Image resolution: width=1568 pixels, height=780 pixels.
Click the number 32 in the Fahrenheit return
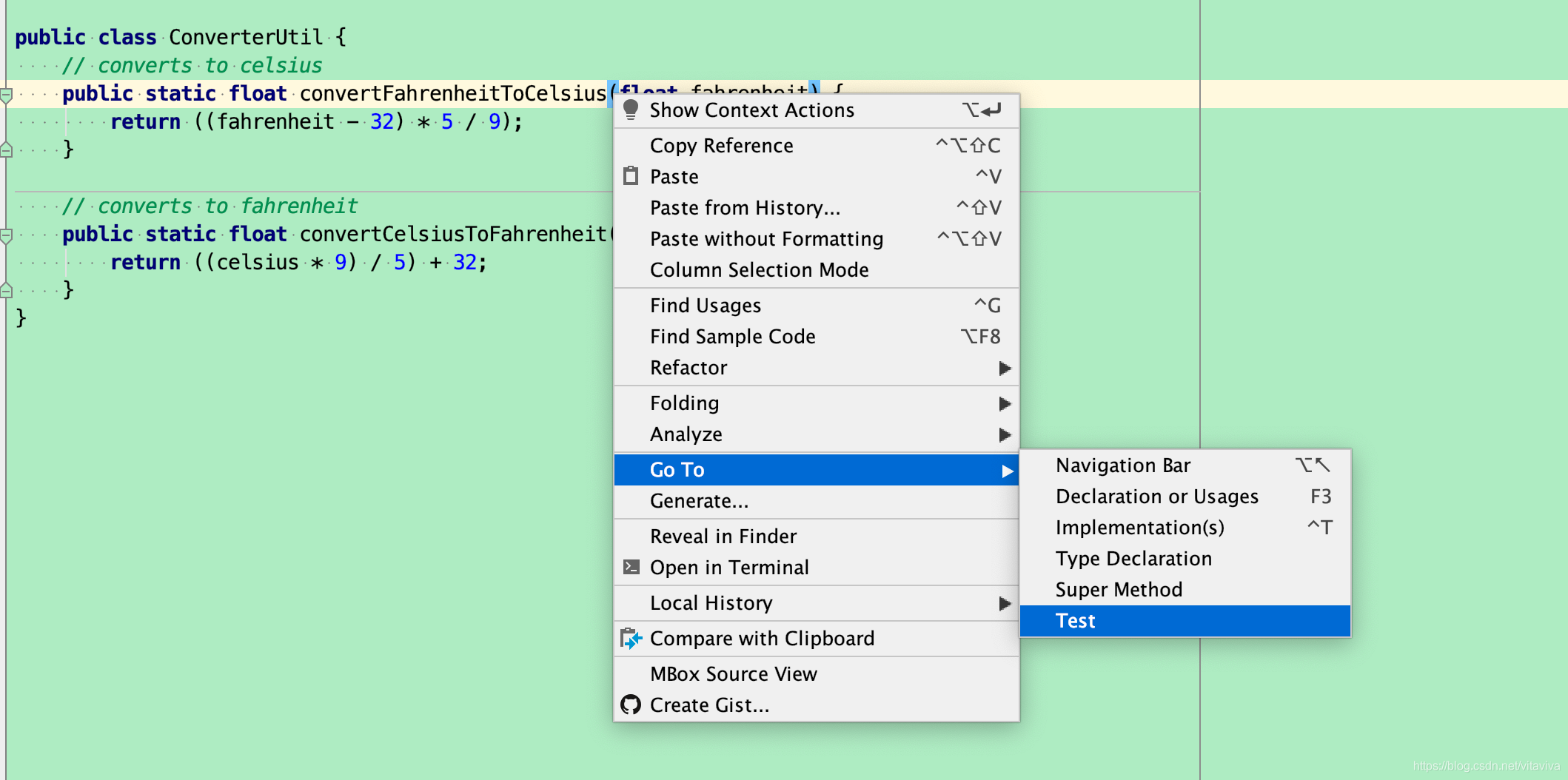(x=382, y=121)
